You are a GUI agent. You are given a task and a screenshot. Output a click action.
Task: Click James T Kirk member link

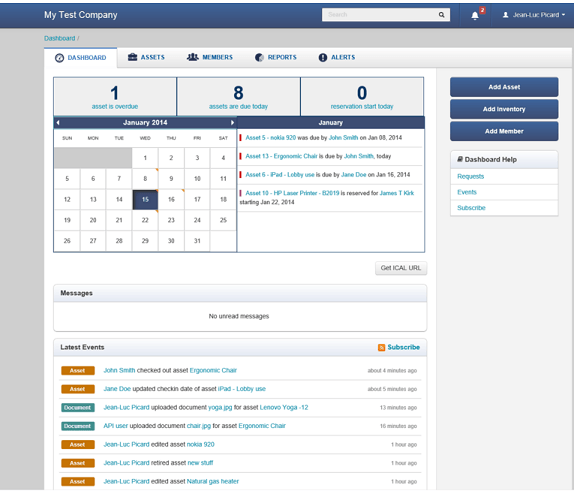point(397,193)
